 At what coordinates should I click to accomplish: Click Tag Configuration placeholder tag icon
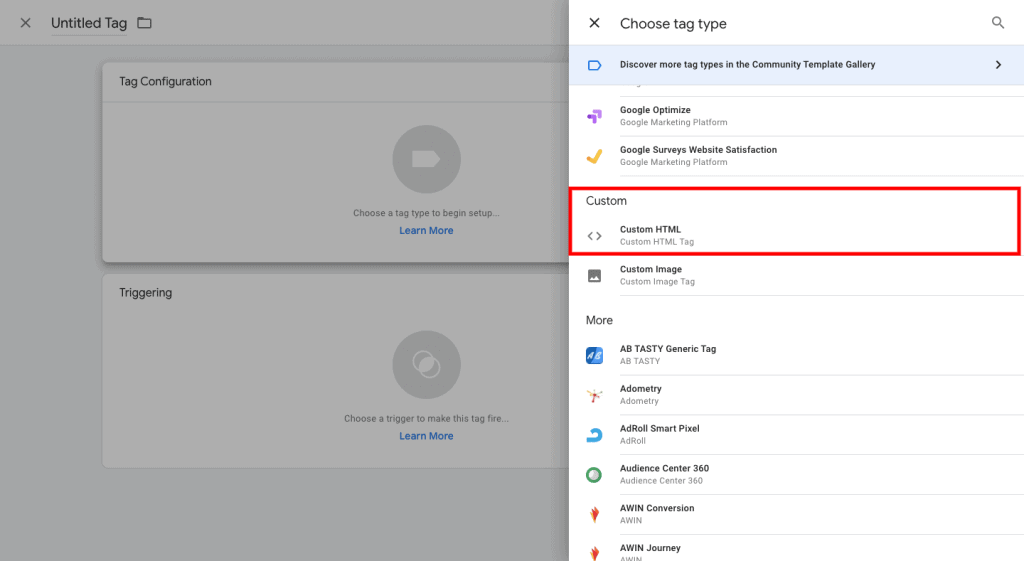click(x=426, y=159)
